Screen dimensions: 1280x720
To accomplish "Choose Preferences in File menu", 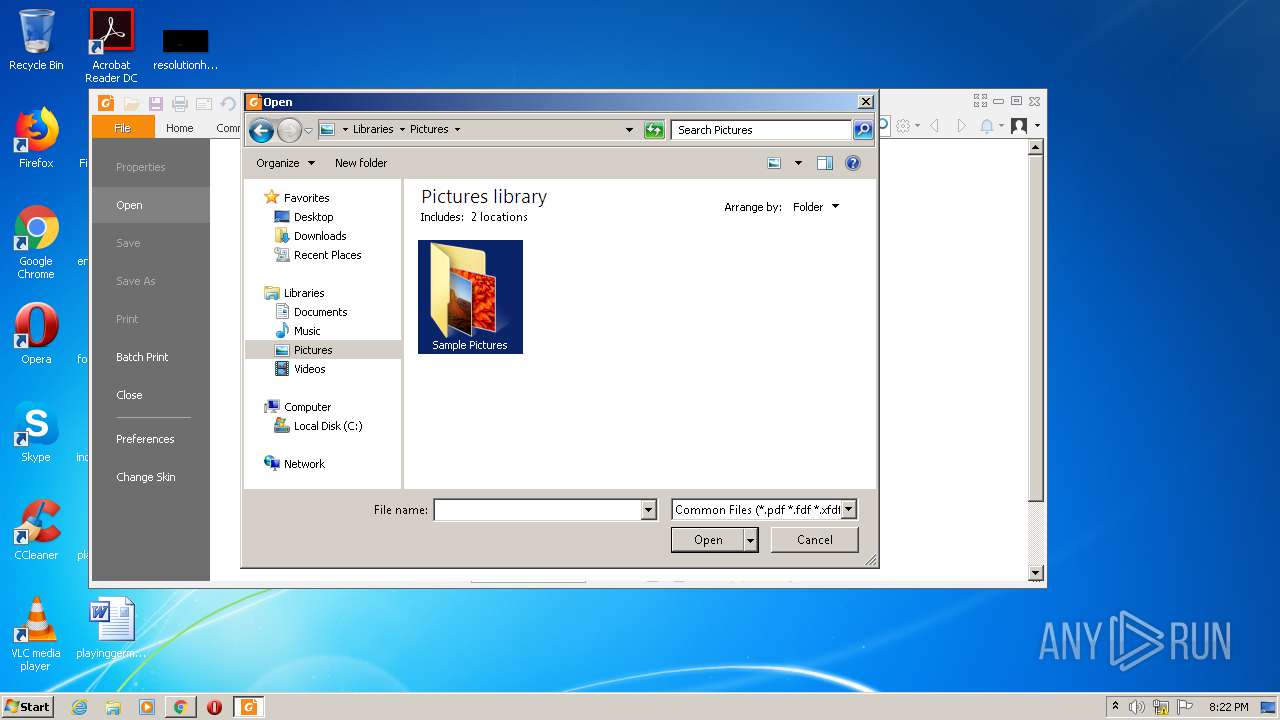I will 145,439.
